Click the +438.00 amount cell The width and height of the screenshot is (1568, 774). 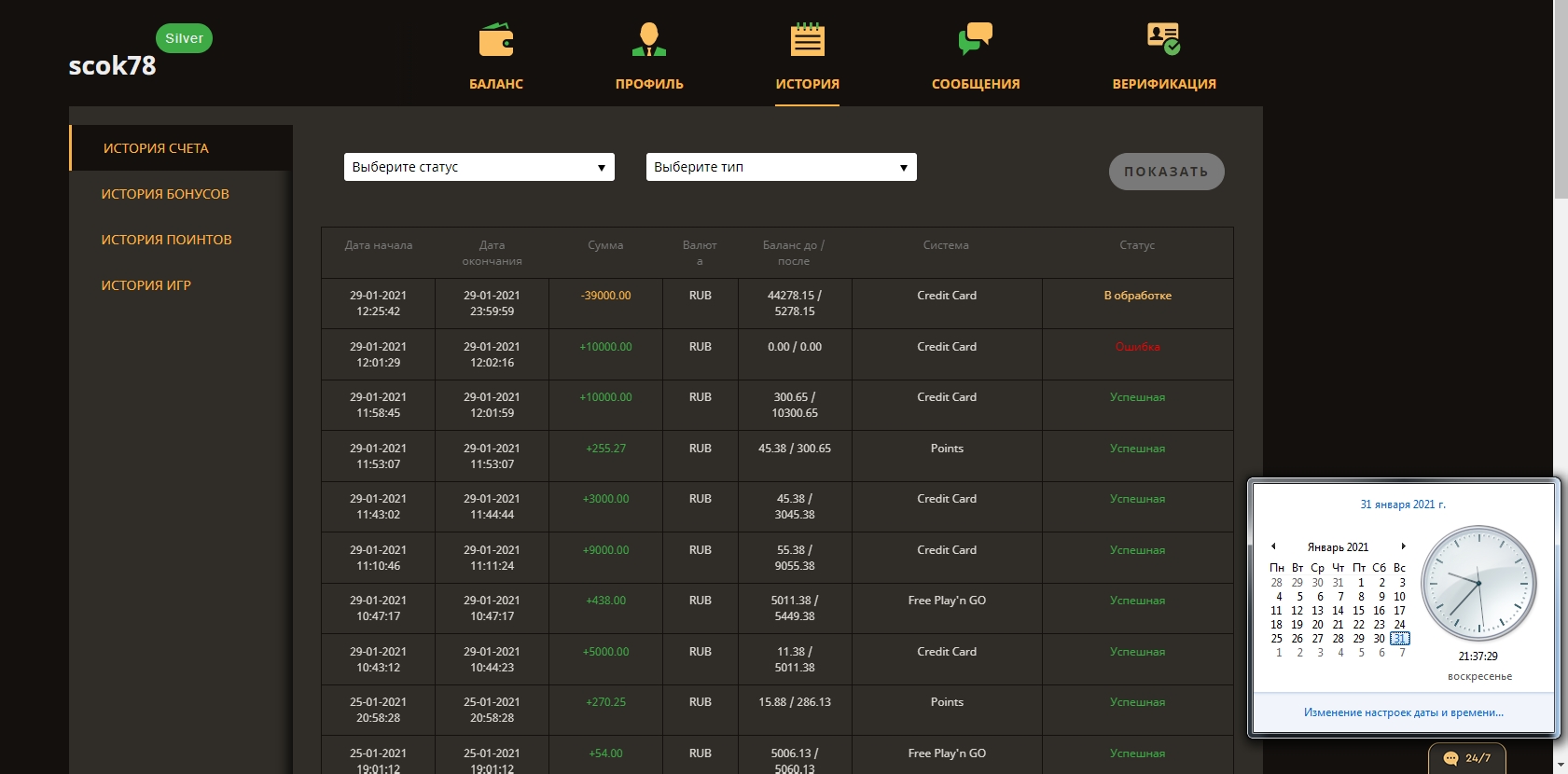[605, 601]
